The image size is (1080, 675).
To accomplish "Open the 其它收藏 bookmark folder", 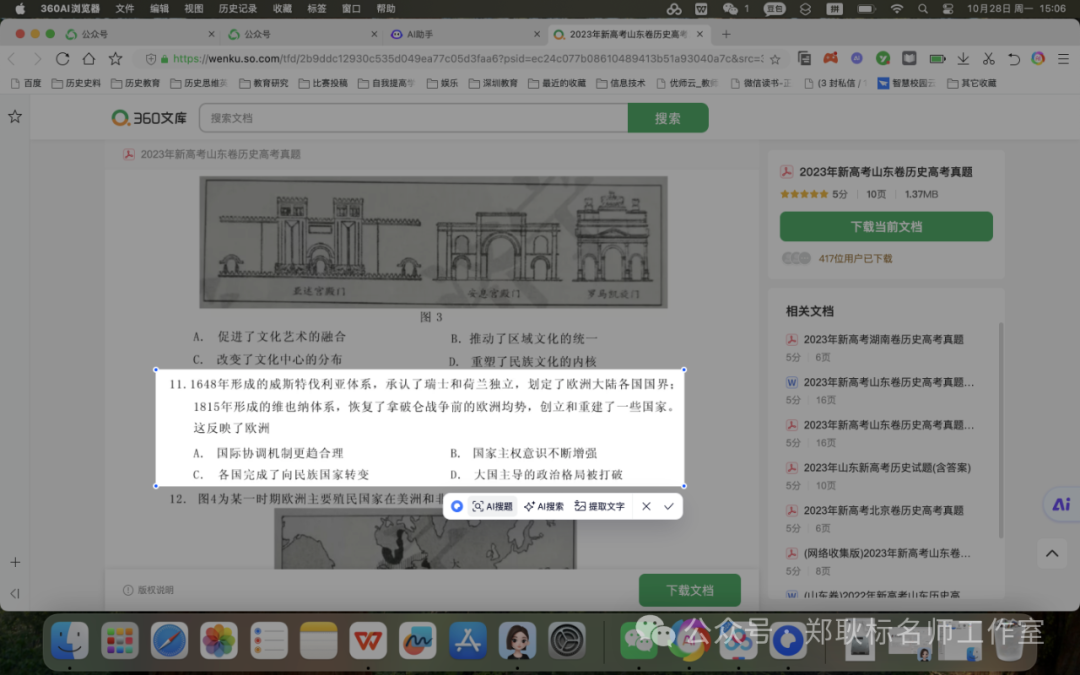I will tap(972, 83).
